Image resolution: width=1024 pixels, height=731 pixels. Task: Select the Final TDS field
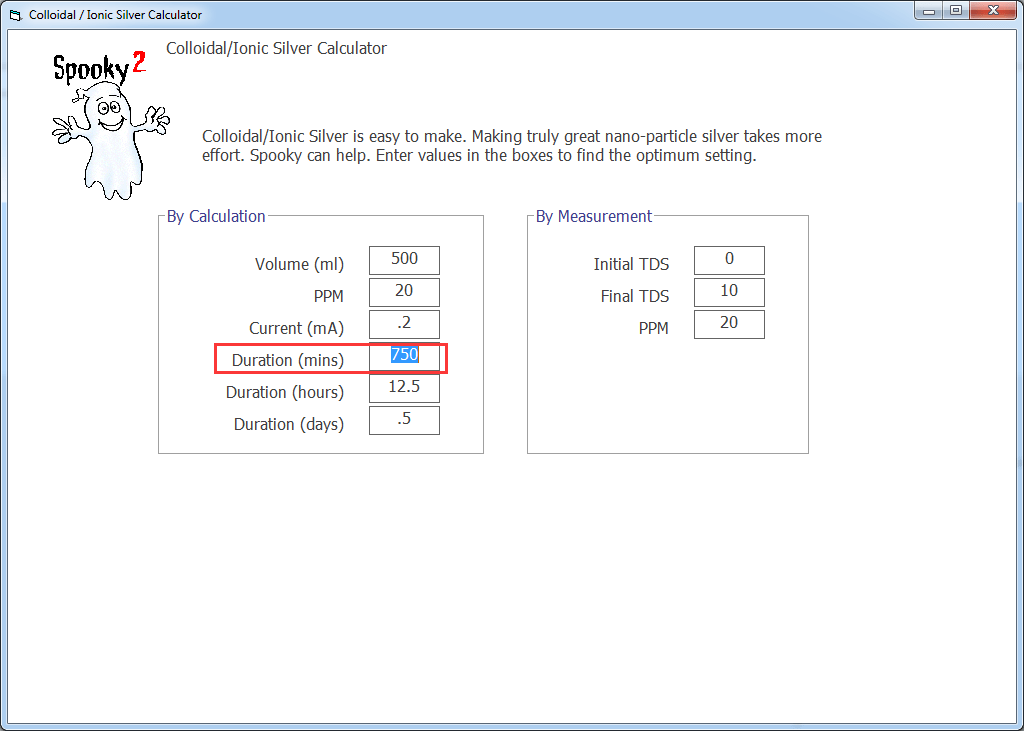pos(729,292)
